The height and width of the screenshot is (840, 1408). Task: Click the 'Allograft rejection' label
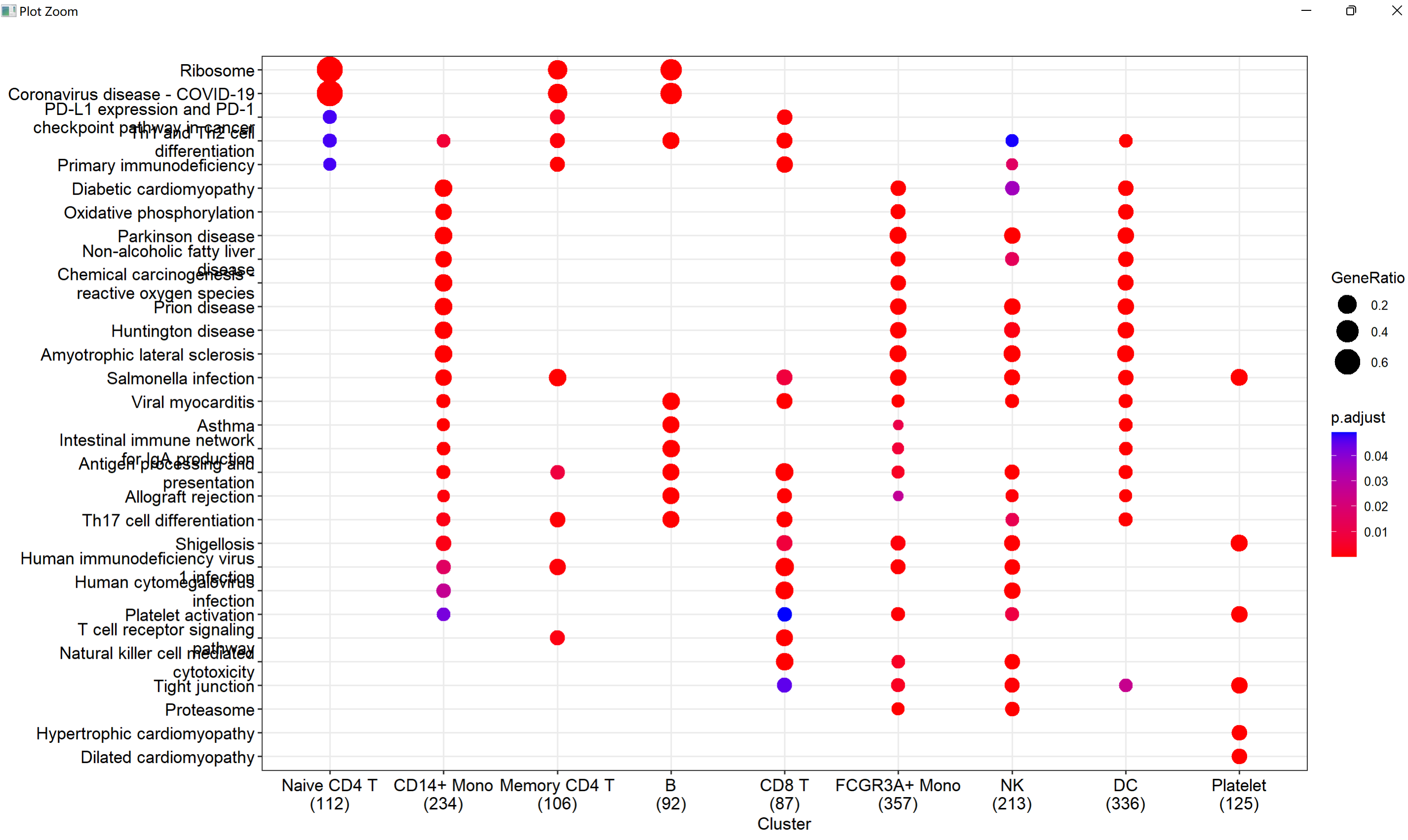tap(190, 497)
